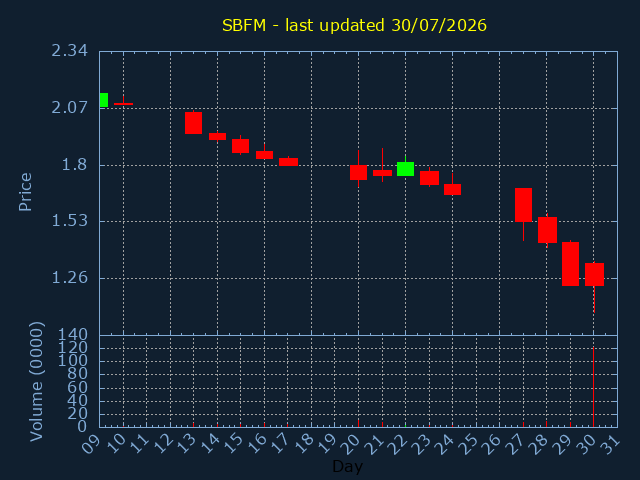Click the chart title SBFM last updated
Viewport: 640px width, 480px height.
[x=354, y=25]
